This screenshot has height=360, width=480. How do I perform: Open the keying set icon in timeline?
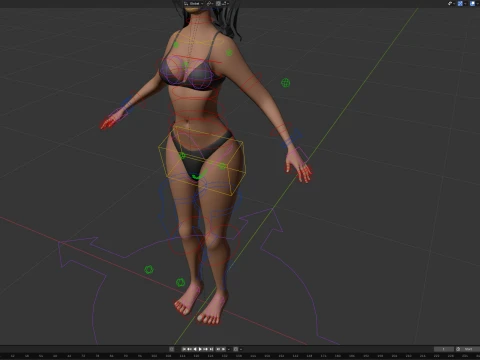pyautogui.click(x=236, y=349)
